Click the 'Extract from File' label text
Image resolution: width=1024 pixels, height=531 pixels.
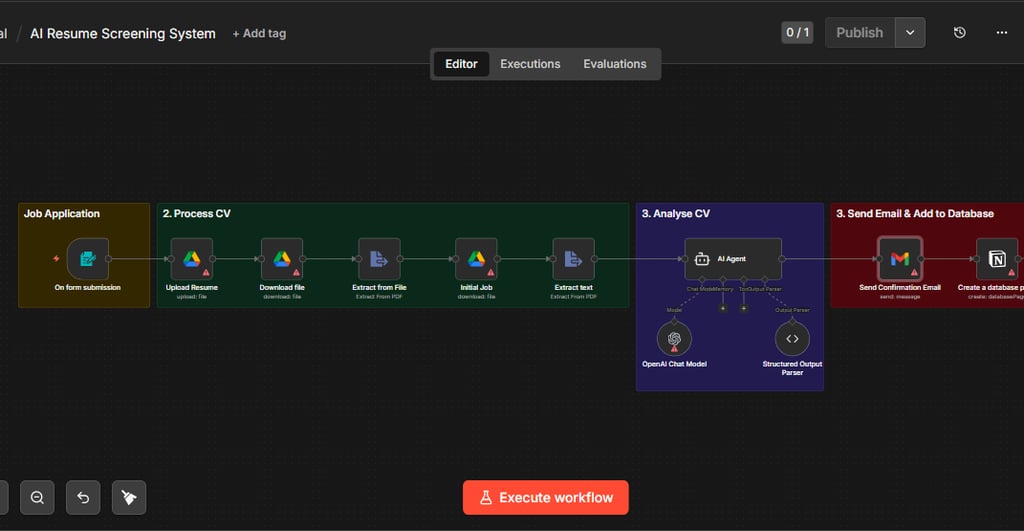pos(379,287)
